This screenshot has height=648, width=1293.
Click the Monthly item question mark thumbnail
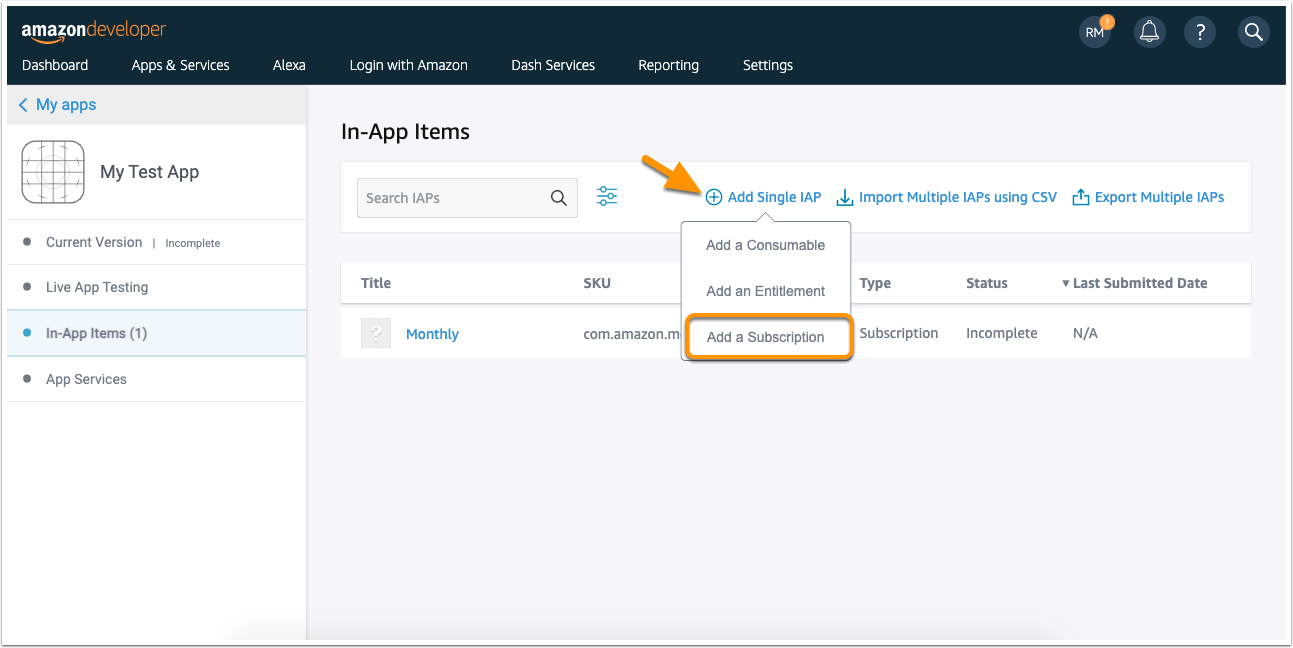(x=376, y=334)
